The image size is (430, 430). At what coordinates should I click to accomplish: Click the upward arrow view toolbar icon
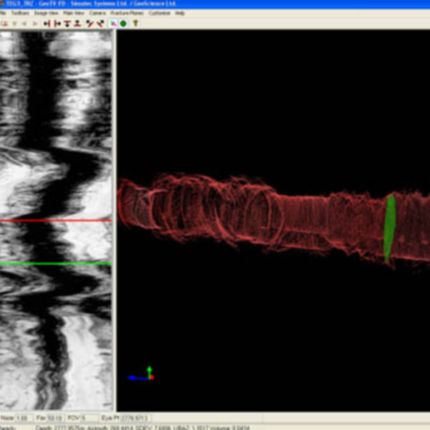click(x=77, y=23)
